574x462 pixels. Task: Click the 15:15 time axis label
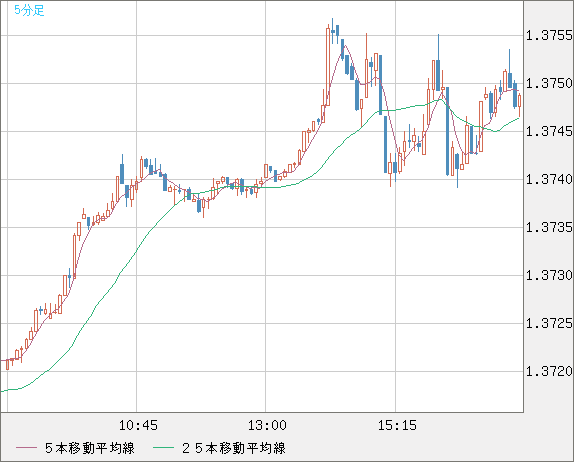(397, 425)
